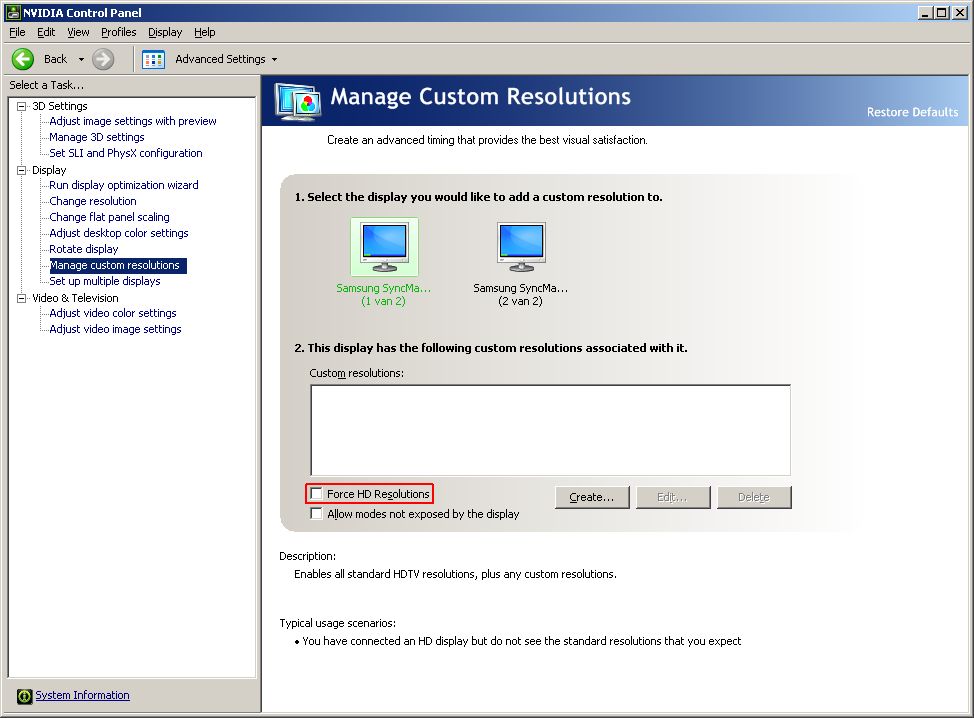Click the grey Forward arrow icon

click(103, 59)
